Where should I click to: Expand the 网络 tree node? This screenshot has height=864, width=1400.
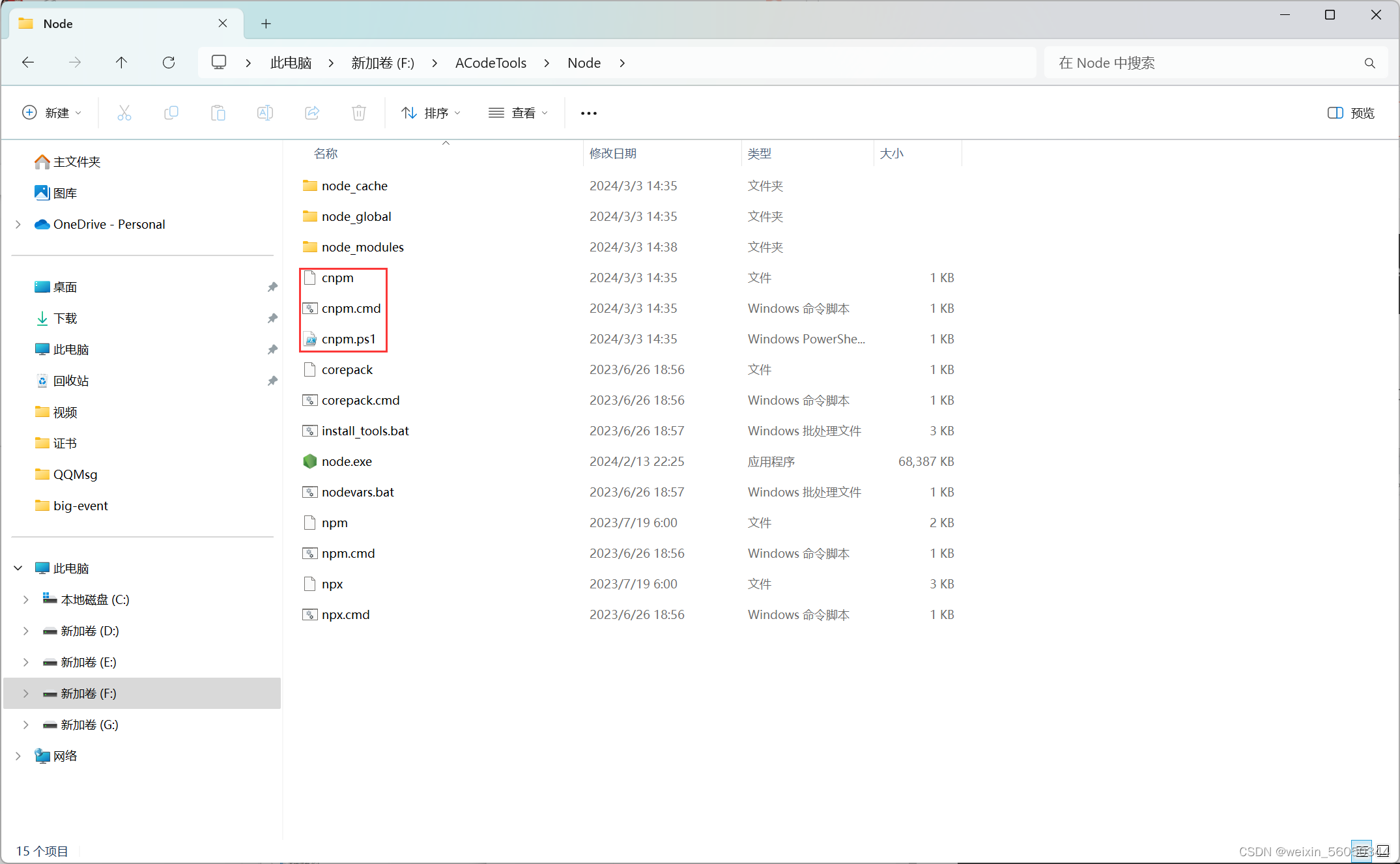(18, 756)
